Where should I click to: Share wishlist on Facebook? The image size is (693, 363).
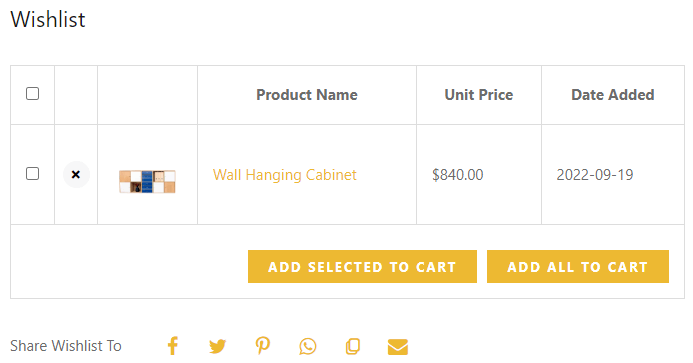pyautogui.click(x=173, y=346)
